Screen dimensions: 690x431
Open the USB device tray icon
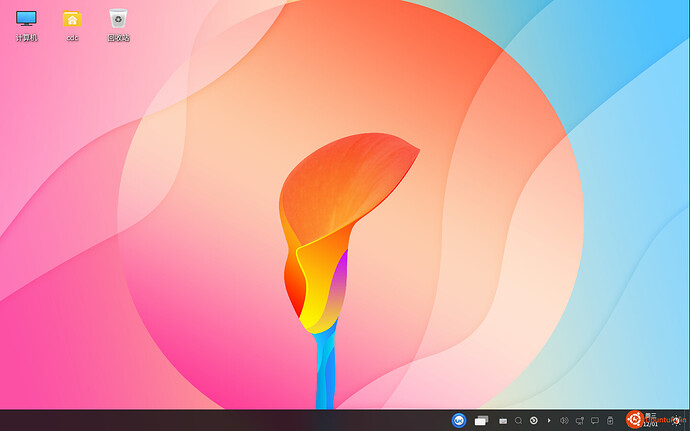pos(610,421)
